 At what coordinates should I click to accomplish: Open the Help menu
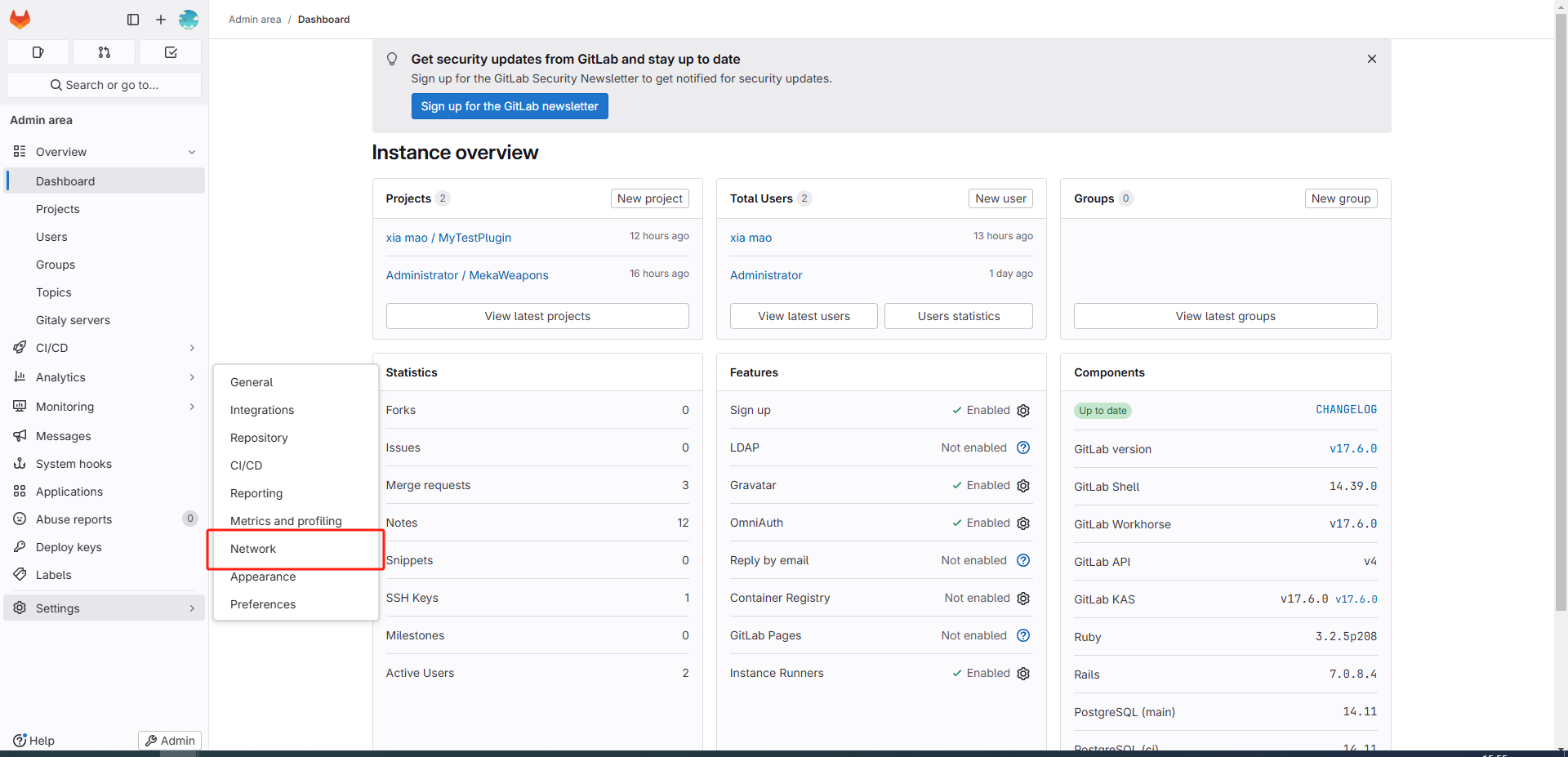(x=33, y=741)
